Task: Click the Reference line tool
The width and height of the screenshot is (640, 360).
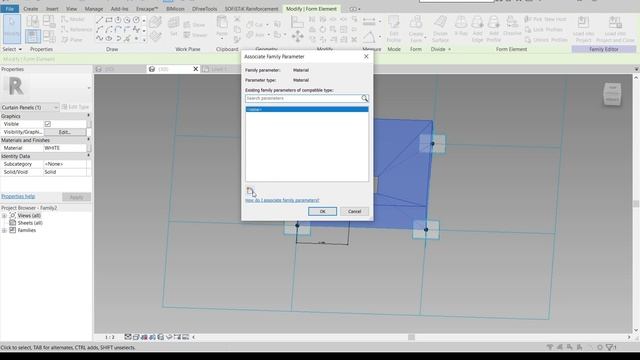Action: coord(77,29)
